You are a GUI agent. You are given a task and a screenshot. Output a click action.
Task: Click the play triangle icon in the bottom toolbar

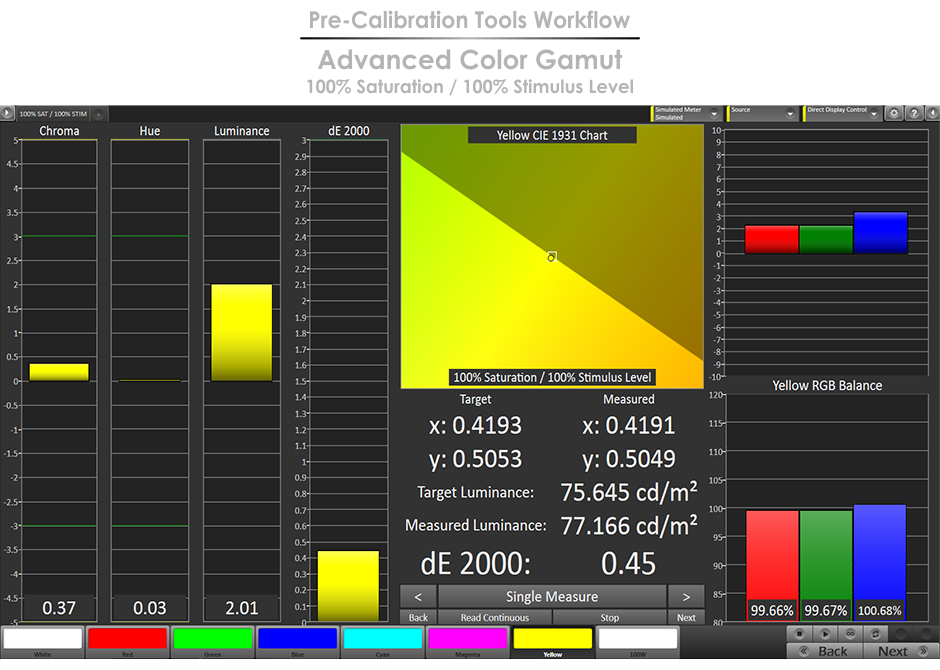(825, 633)
